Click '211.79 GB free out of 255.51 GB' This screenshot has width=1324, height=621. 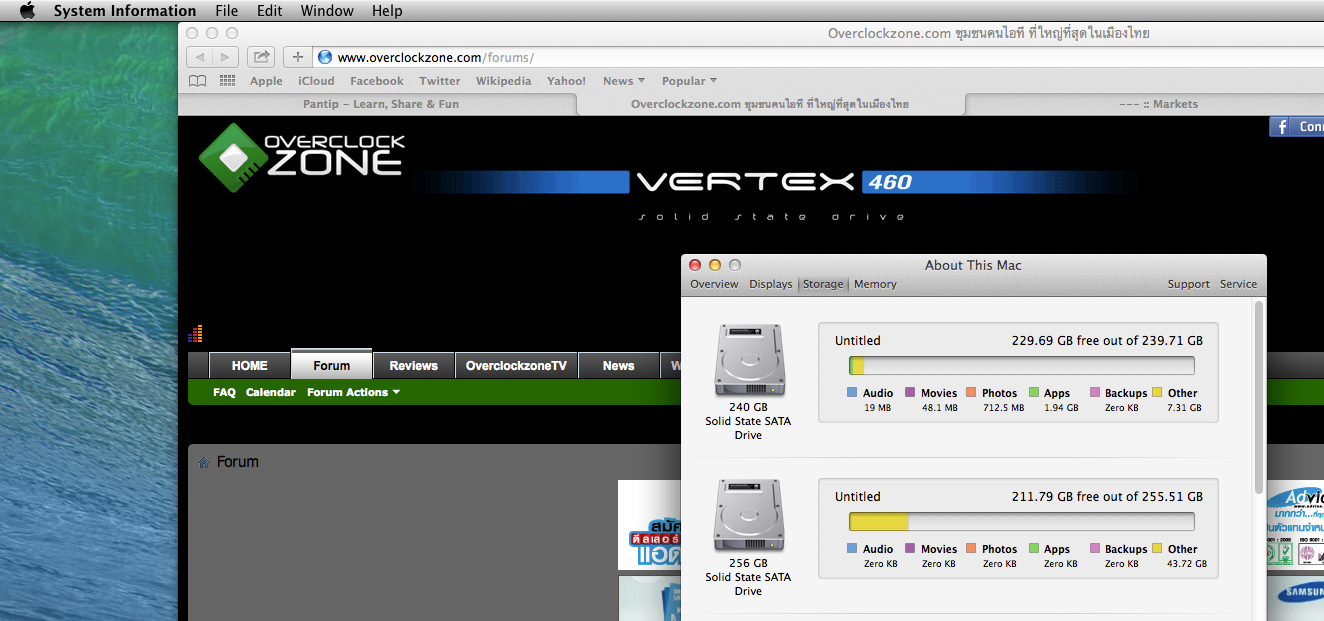coord(1107,496)
